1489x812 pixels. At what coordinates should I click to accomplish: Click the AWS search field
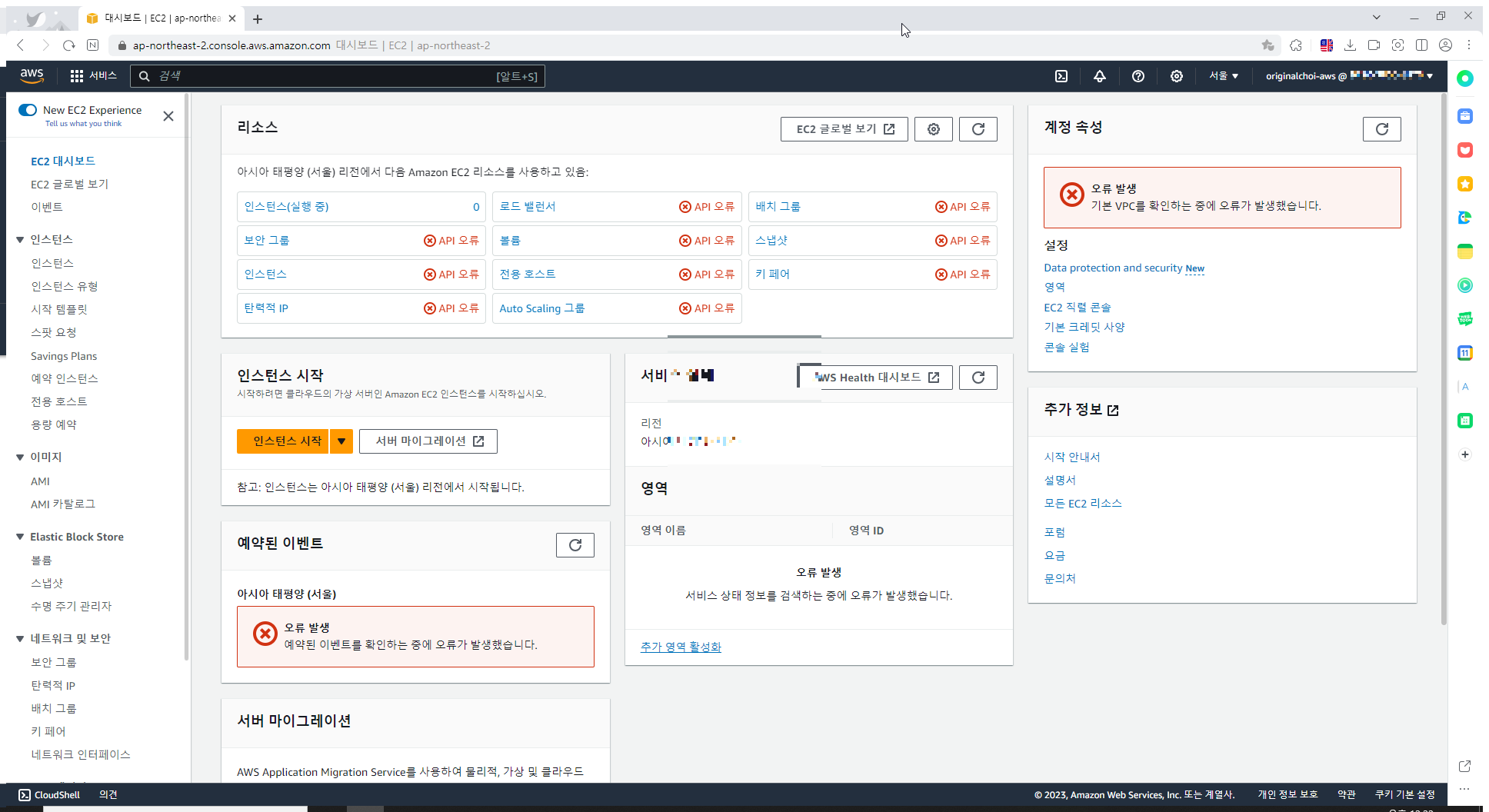pos(338,76)
